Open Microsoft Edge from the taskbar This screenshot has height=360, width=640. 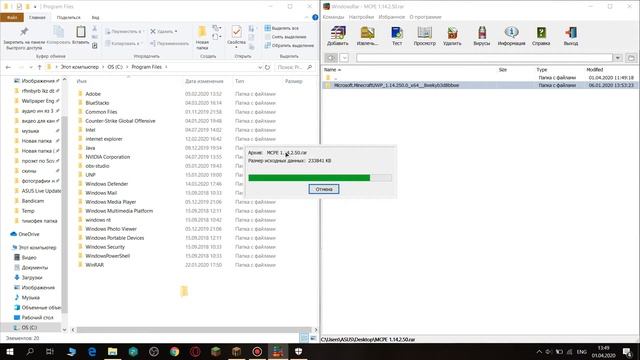(92, 351)
